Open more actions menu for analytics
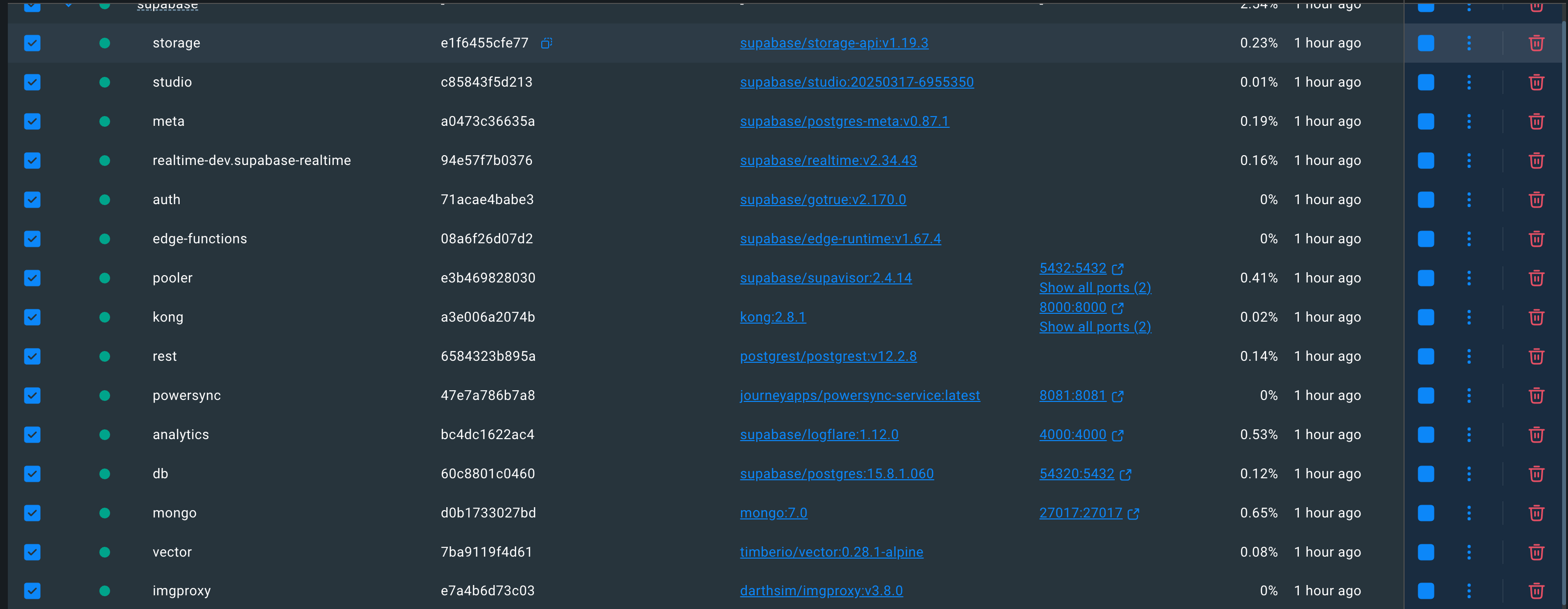 (x=1469, y=435)
